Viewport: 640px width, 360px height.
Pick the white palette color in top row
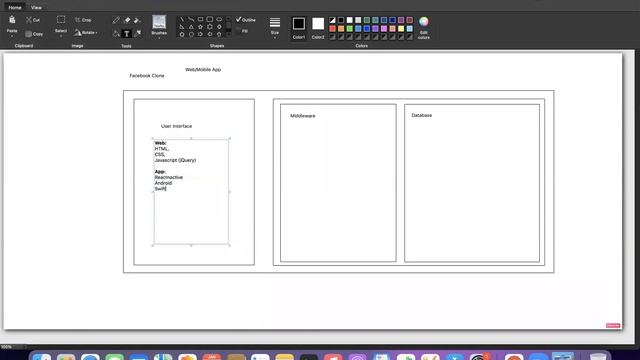click(350, 20)
